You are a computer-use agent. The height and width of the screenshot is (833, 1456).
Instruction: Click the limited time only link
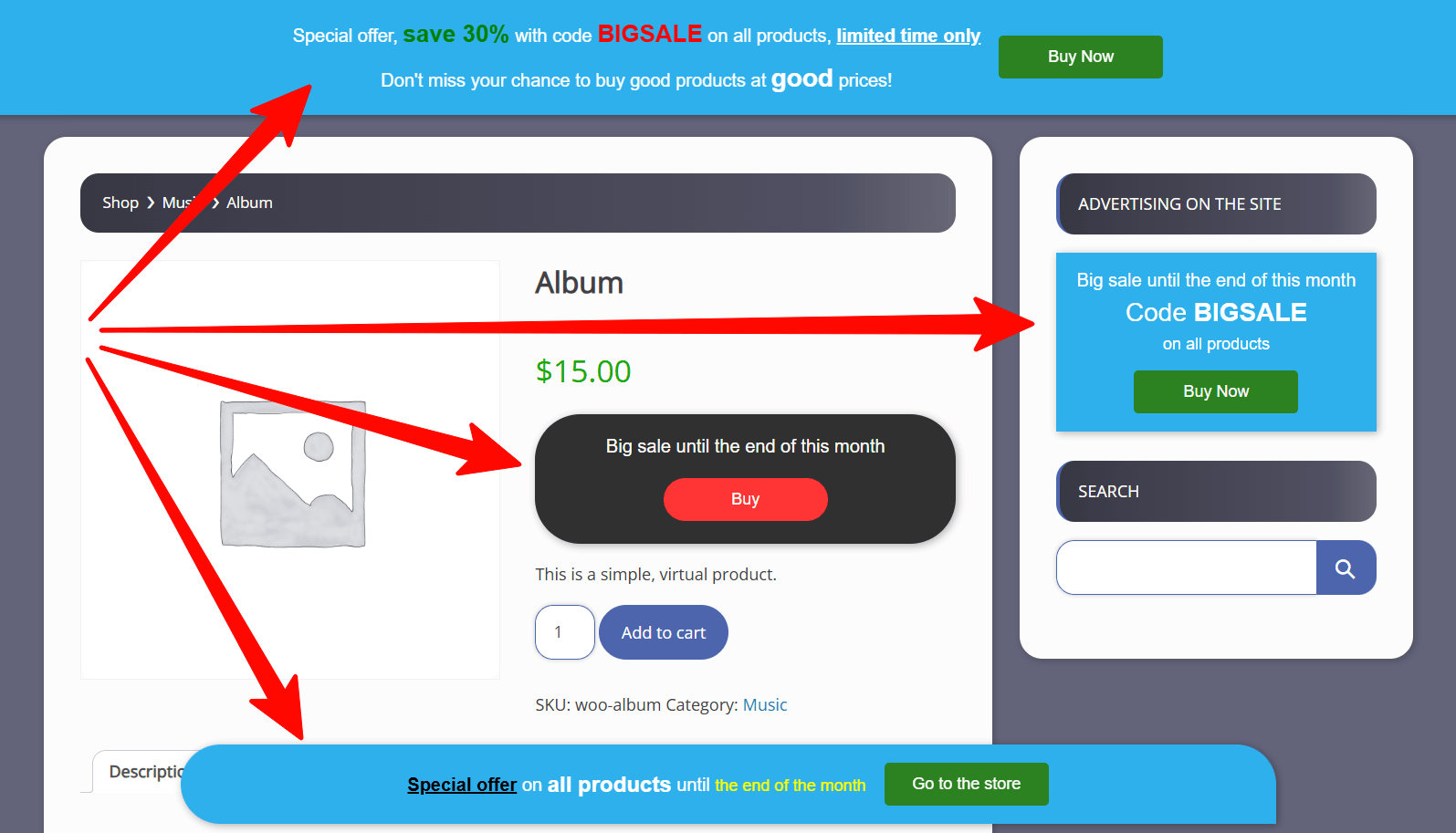908,36
